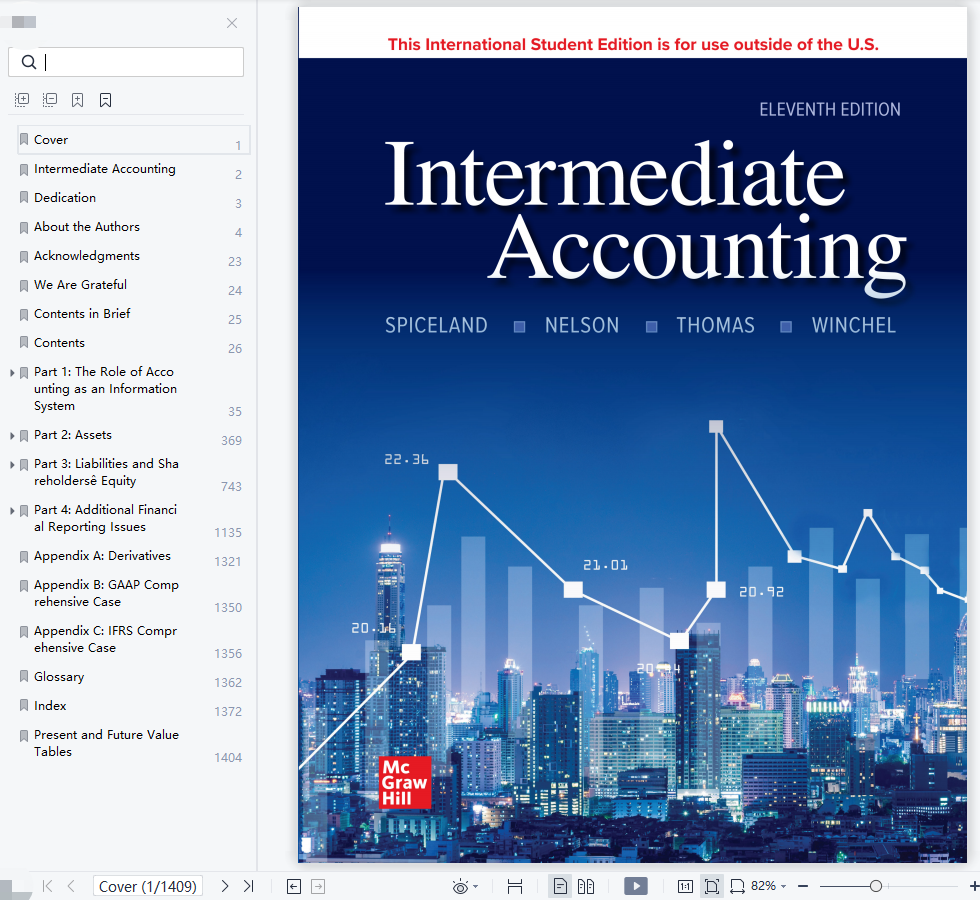Select the Part 2: Assets bookmark text

[72, 435]
